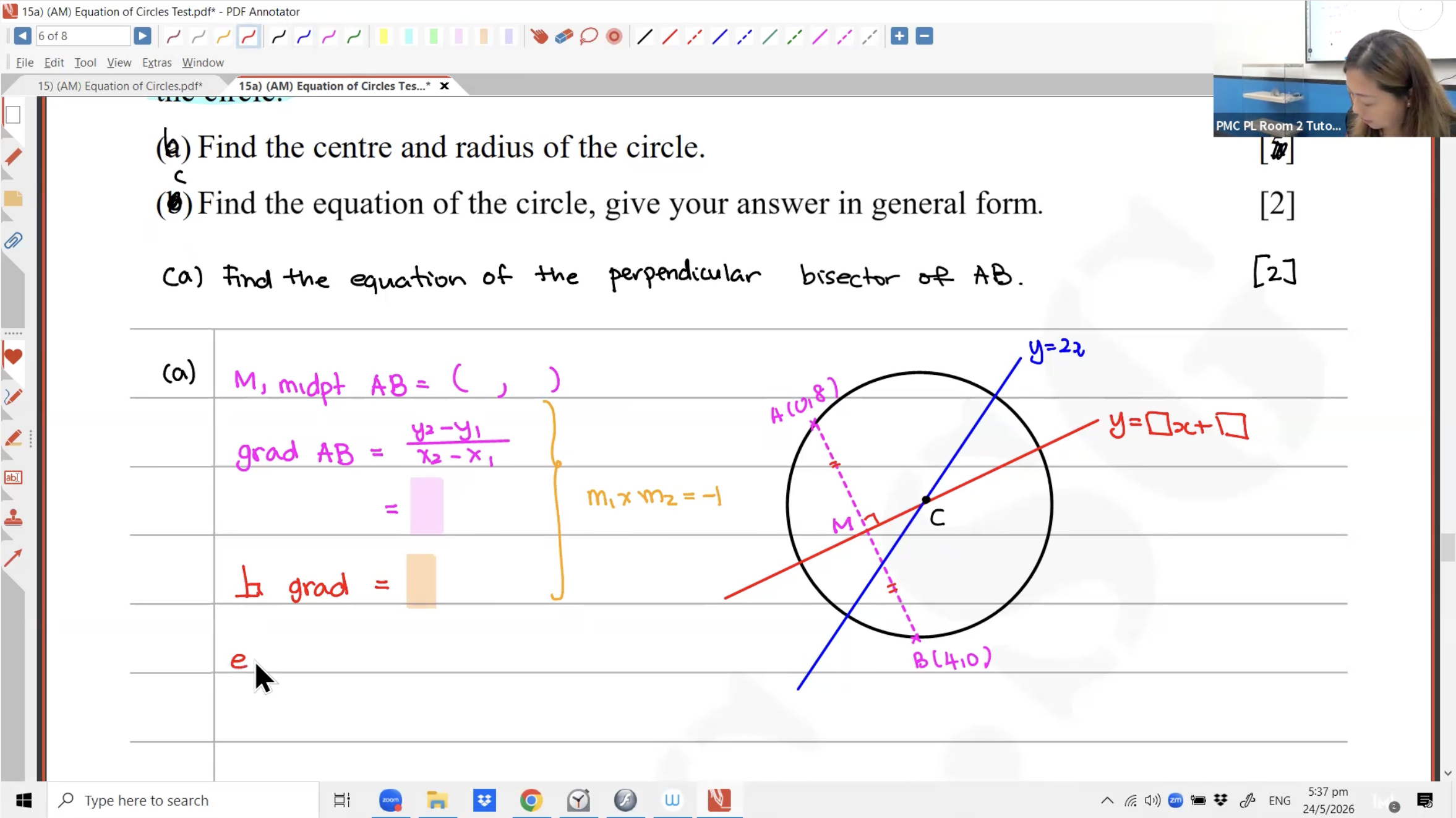Screen dimensions: 1456x818
Task: Select the blue pen preset
Action: [304, 37]
